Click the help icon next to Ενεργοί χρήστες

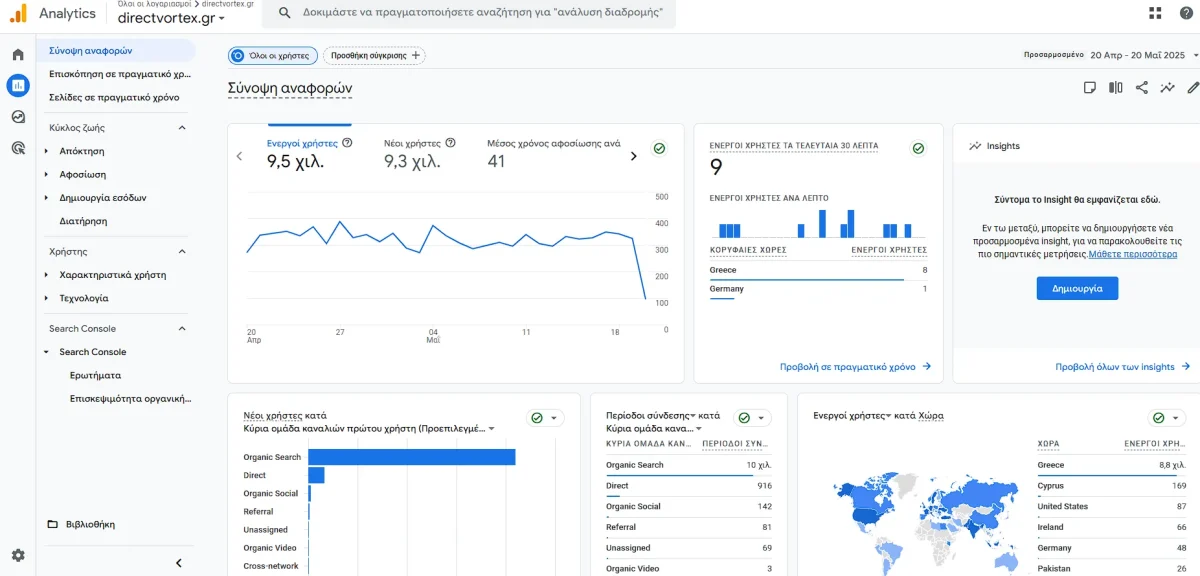tap(347, 143)
